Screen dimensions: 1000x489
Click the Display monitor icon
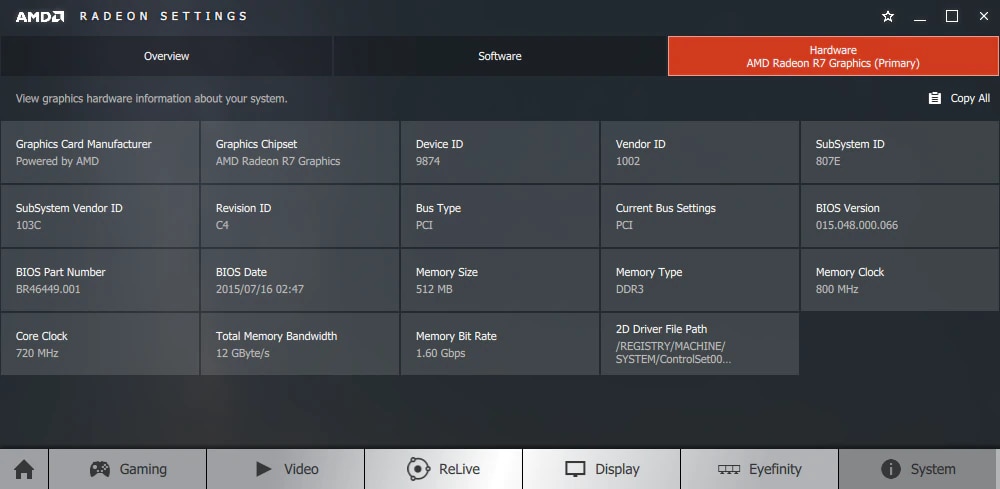(575, 470)
